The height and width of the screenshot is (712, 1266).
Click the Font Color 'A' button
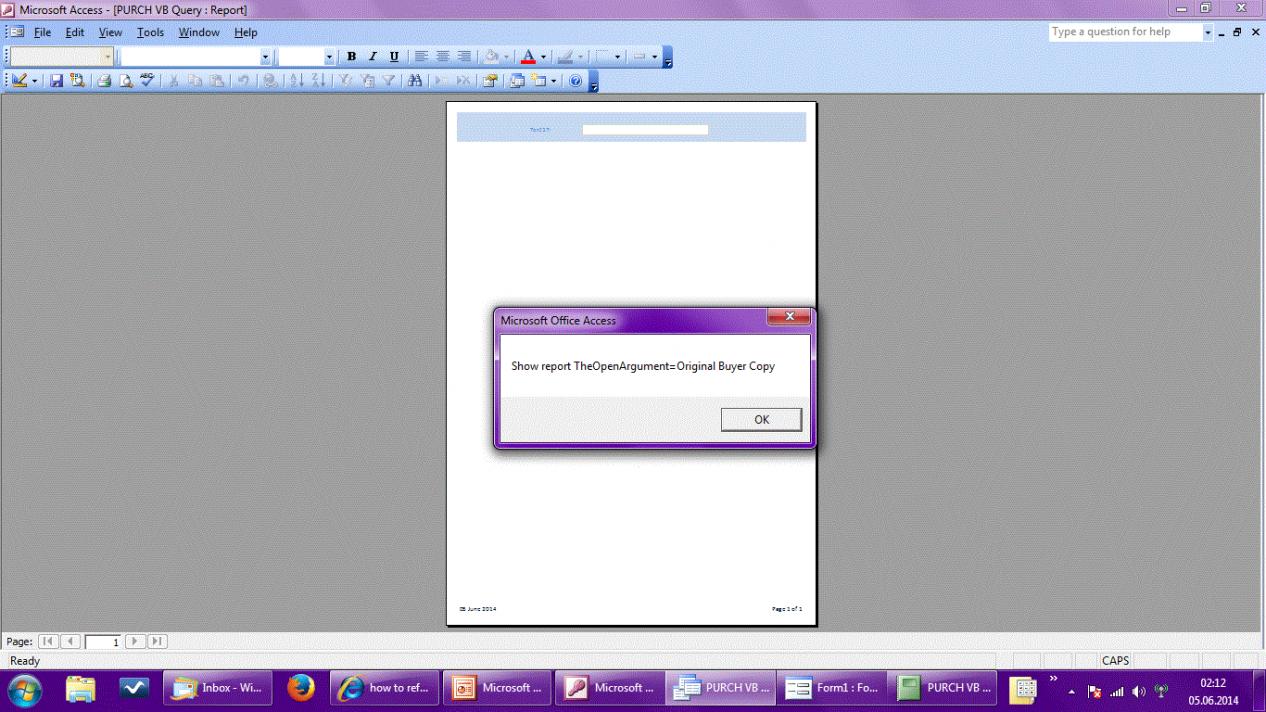pyautogui.click(x=528, y=57)
